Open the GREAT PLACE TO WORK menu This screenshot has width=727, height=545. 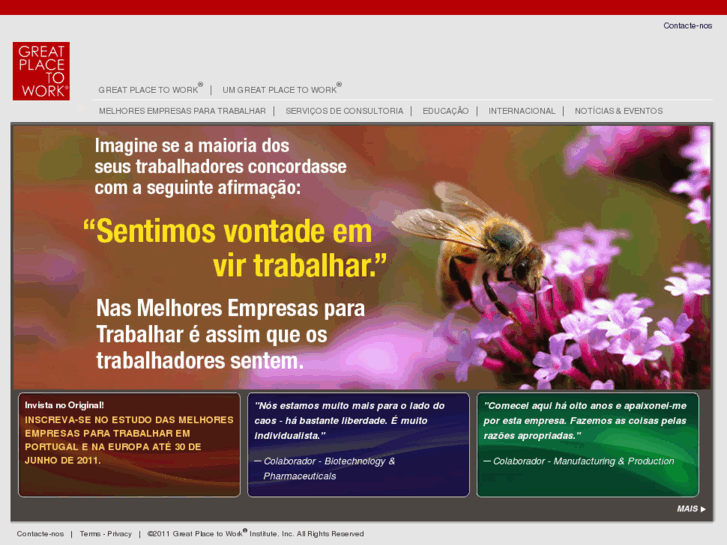tap(151, 89)
